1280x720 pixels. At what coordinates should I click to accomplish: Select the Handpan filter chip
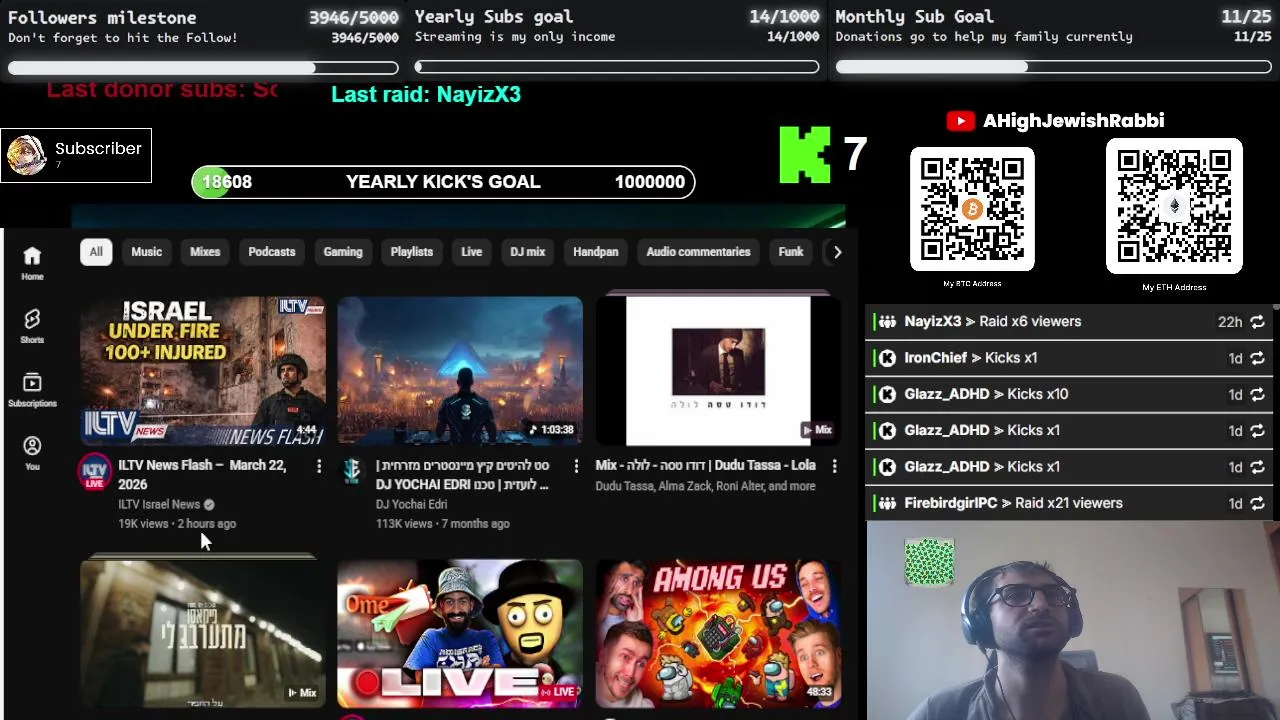pos(596,252)
